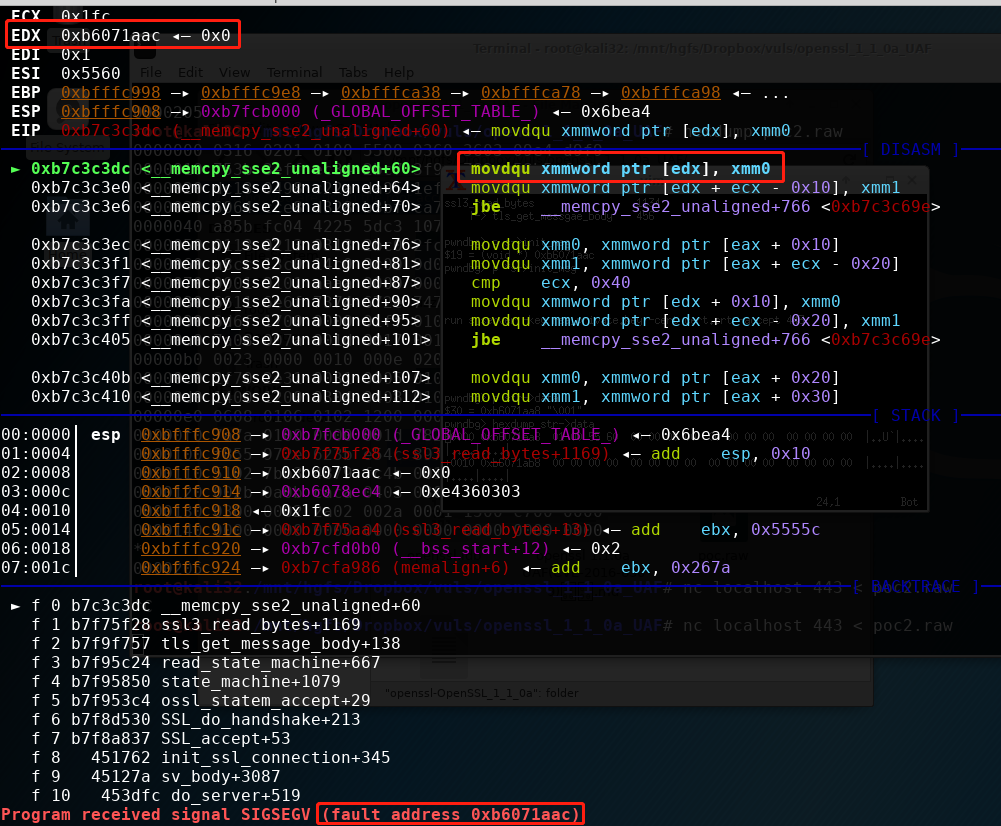The image size is (1001, 826).
Task: Click the EDI register row
Action: pyautogui.click(x=49, y=54)
